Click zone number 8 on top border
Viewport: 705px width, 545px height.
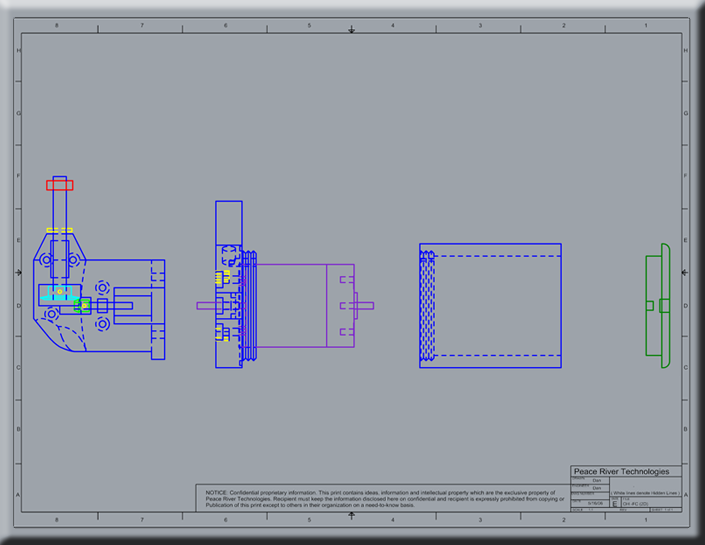tap(57, 26)
